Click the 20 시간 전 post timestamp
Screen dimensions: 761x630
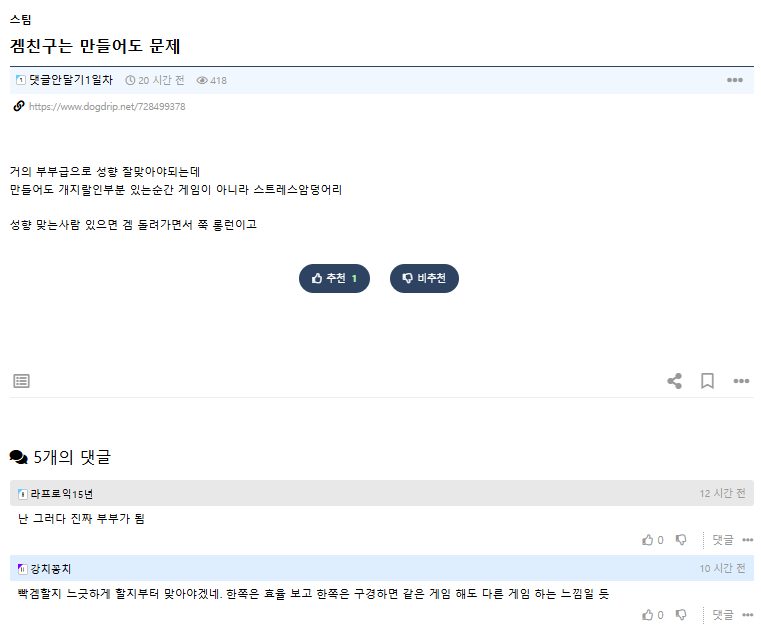click(161, 81)
